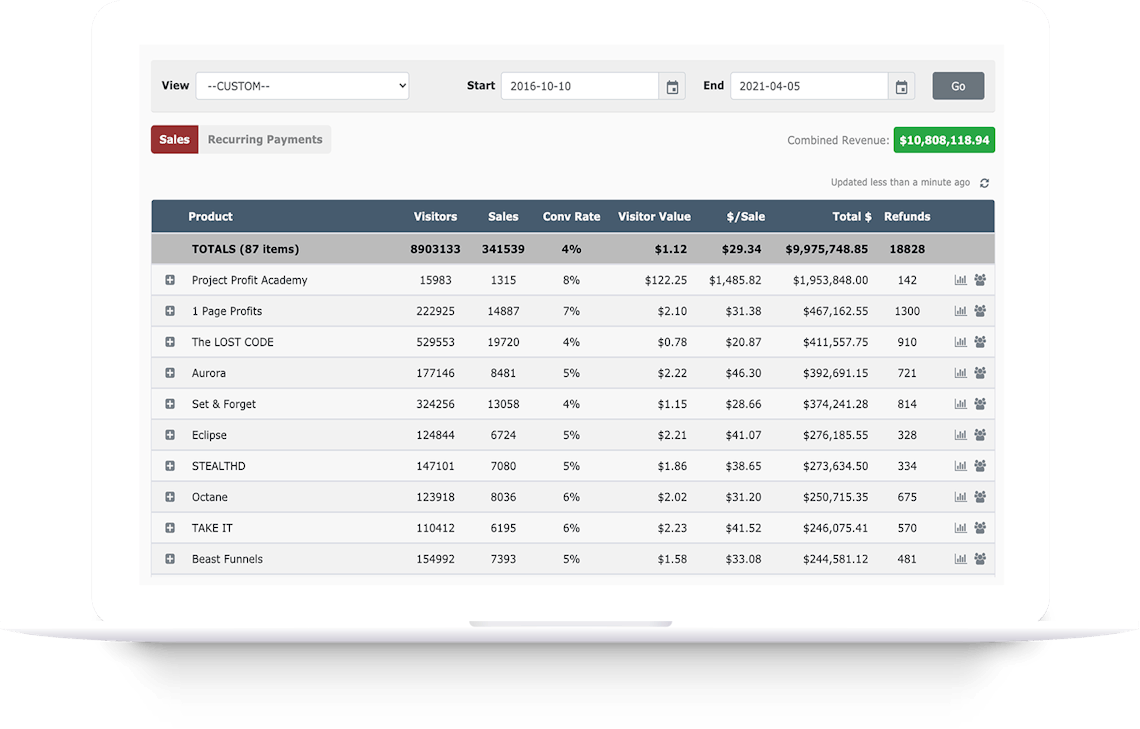Open the View --CUSTOM-- dropdown
Image resolution: width=1140 pixels, height=729 pixels.
point(302,86)
